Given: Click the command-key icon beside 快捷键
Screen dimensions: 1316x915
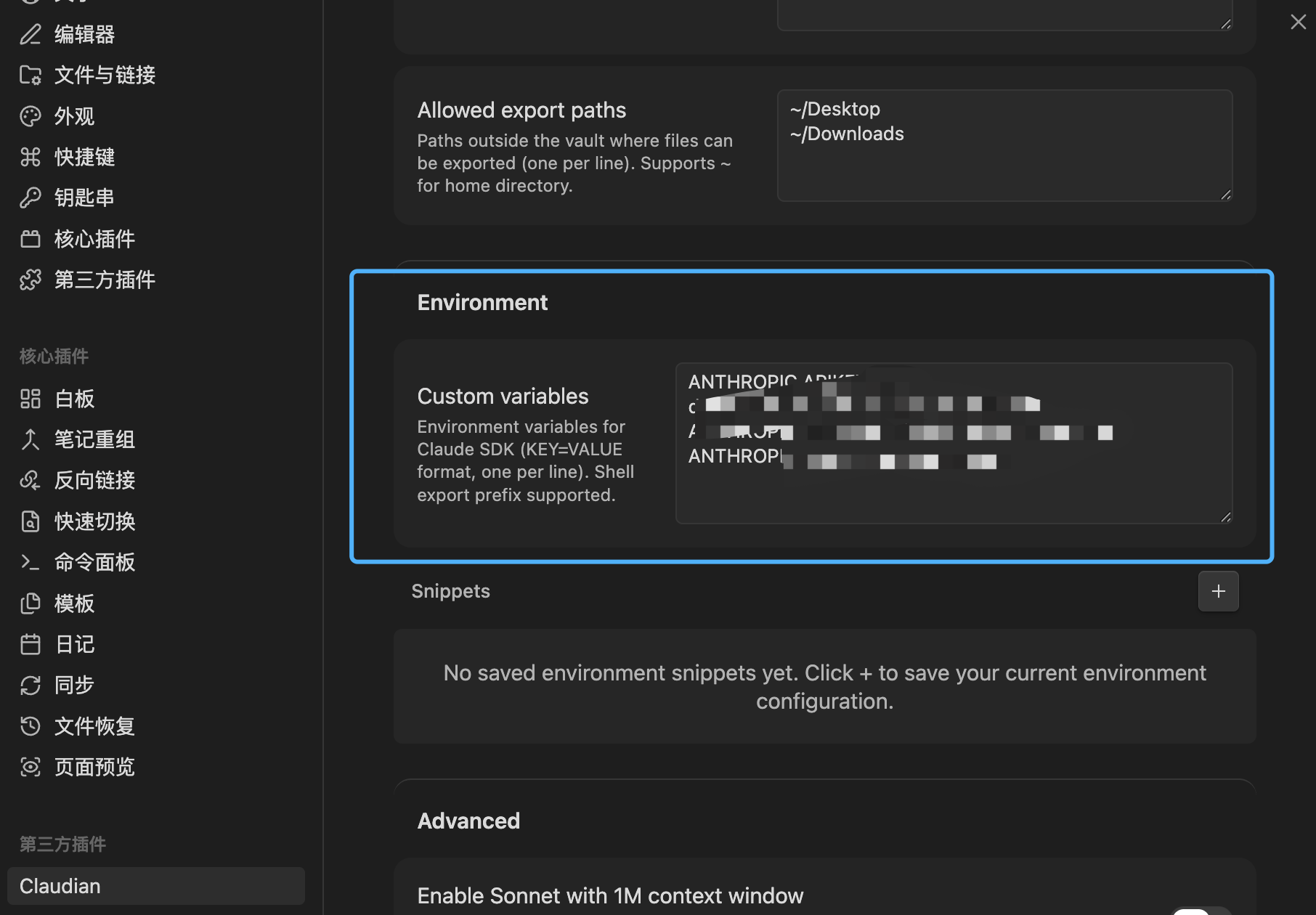Looking at the screenshot, I should 31,157.
